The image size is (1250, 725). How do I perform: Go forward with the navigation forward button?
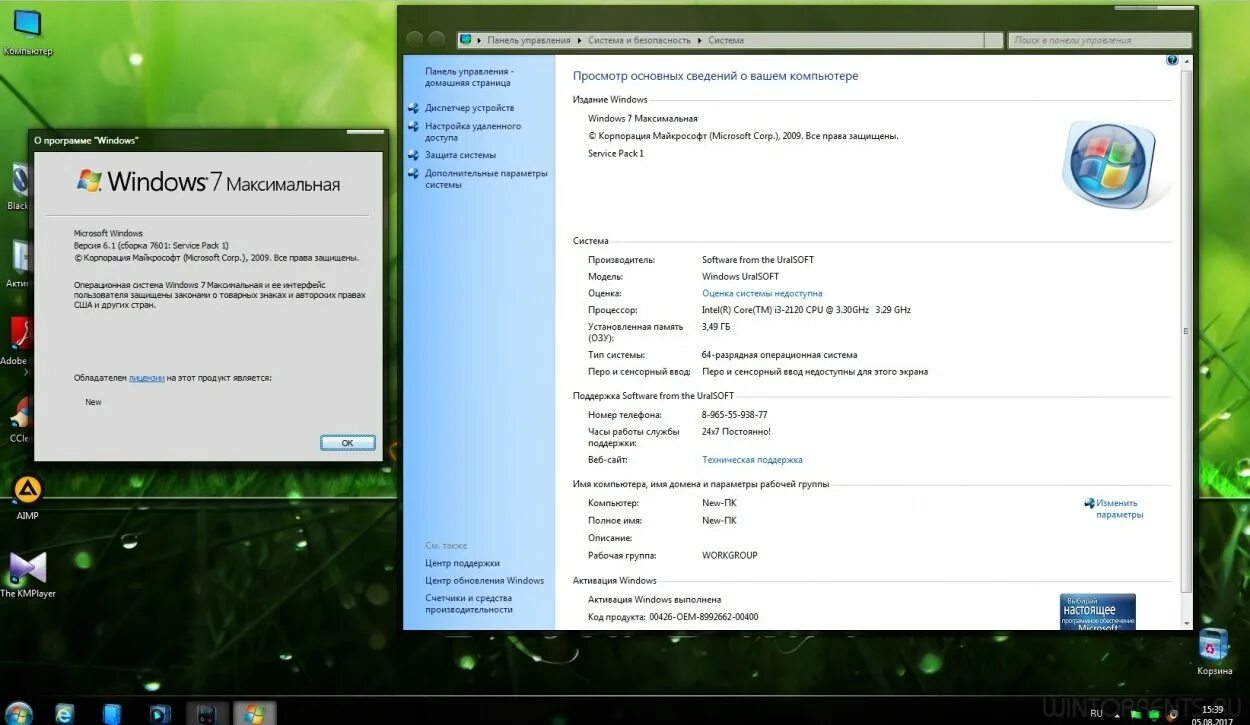click(x=436, y=40)
